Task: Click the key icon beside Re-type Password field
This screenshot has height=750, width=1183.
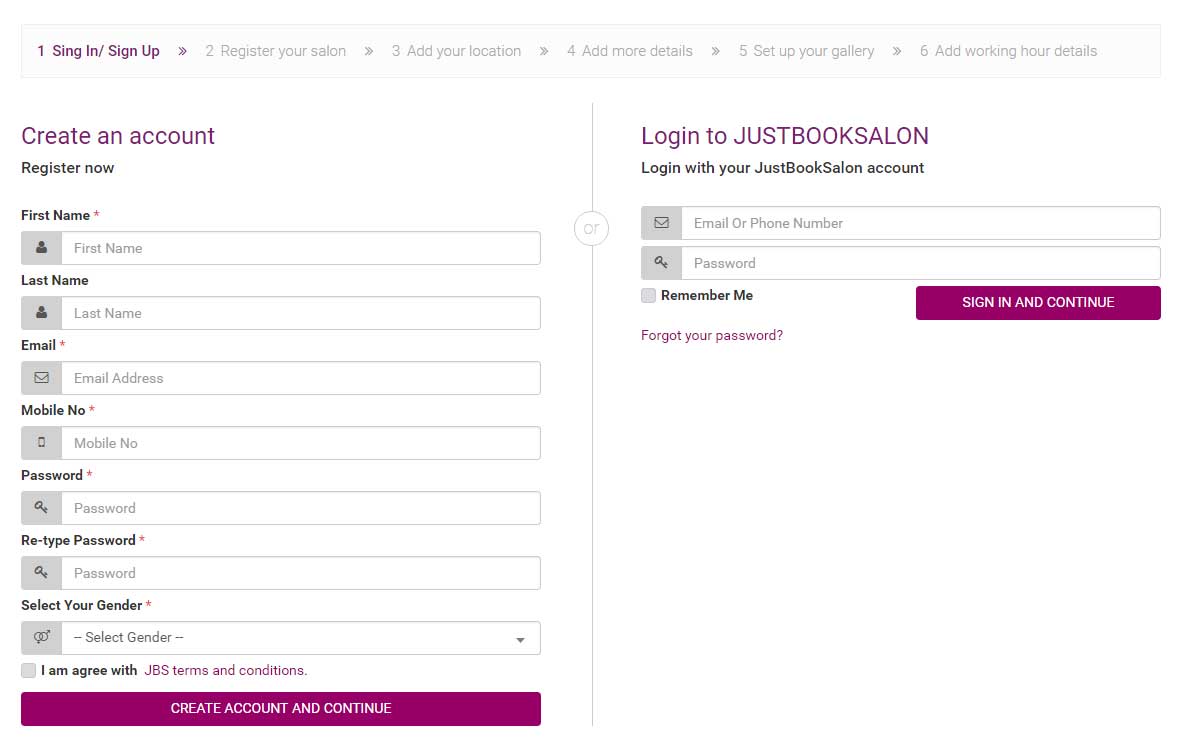Action: (41, 573)
